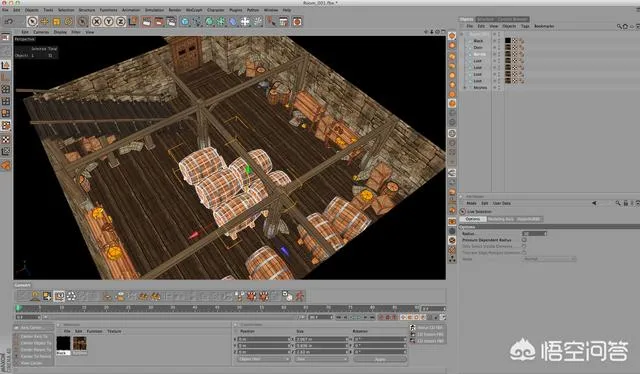Click the orange plane icon in left sidebar
This screenshot has height=374, width=640.
(x=6, y=165)
